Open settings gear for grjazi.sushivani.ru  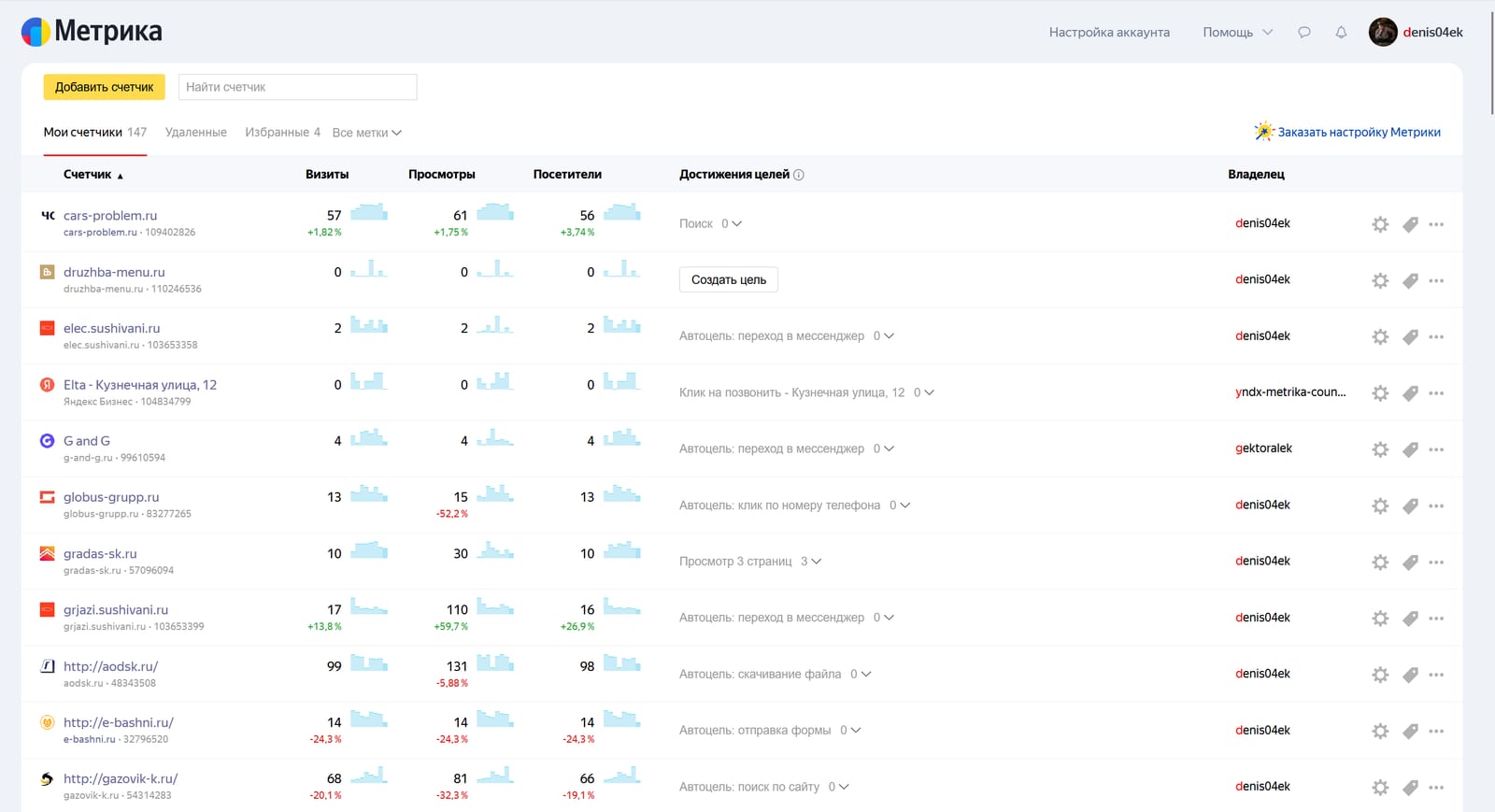1380,619
